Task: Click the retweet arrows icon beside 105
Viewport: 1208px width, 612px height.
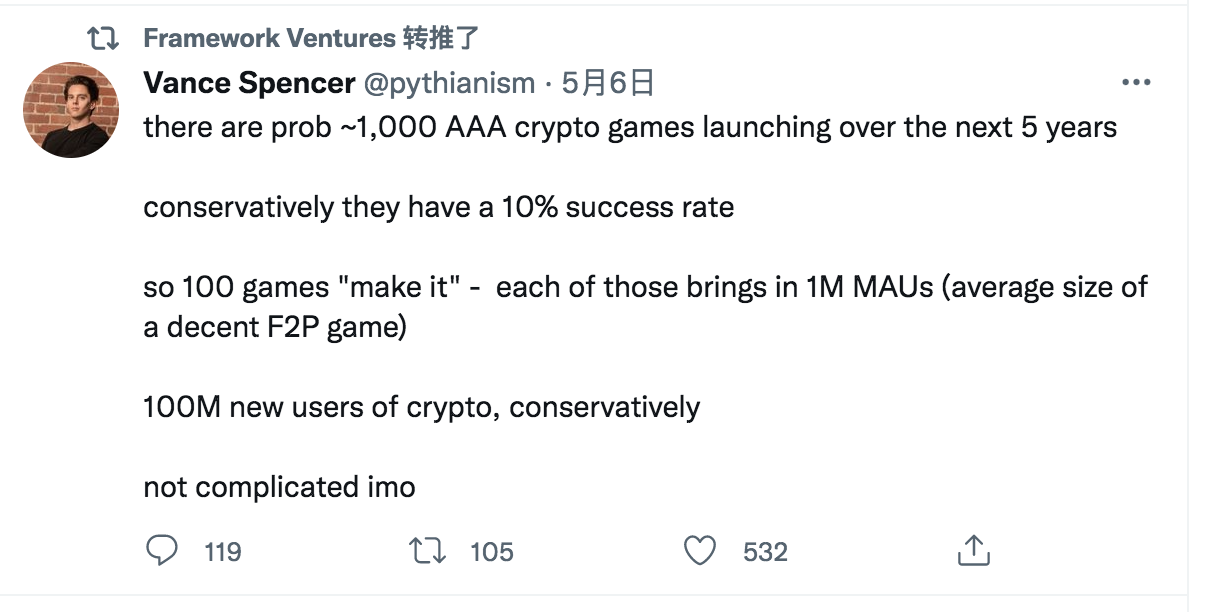Action: (x=428, y=550)
